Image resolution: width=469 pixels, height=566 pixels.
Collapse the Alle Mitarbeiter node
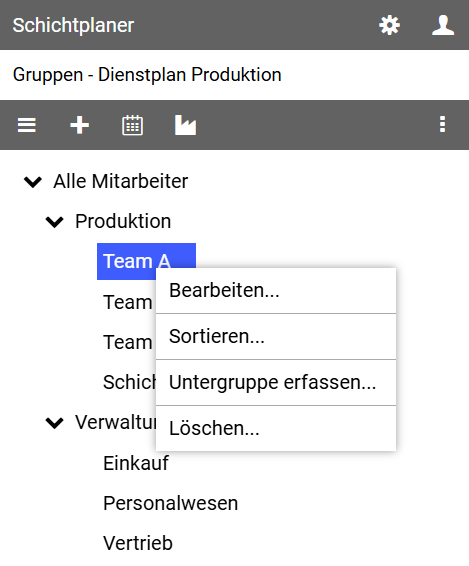point(33,182)
